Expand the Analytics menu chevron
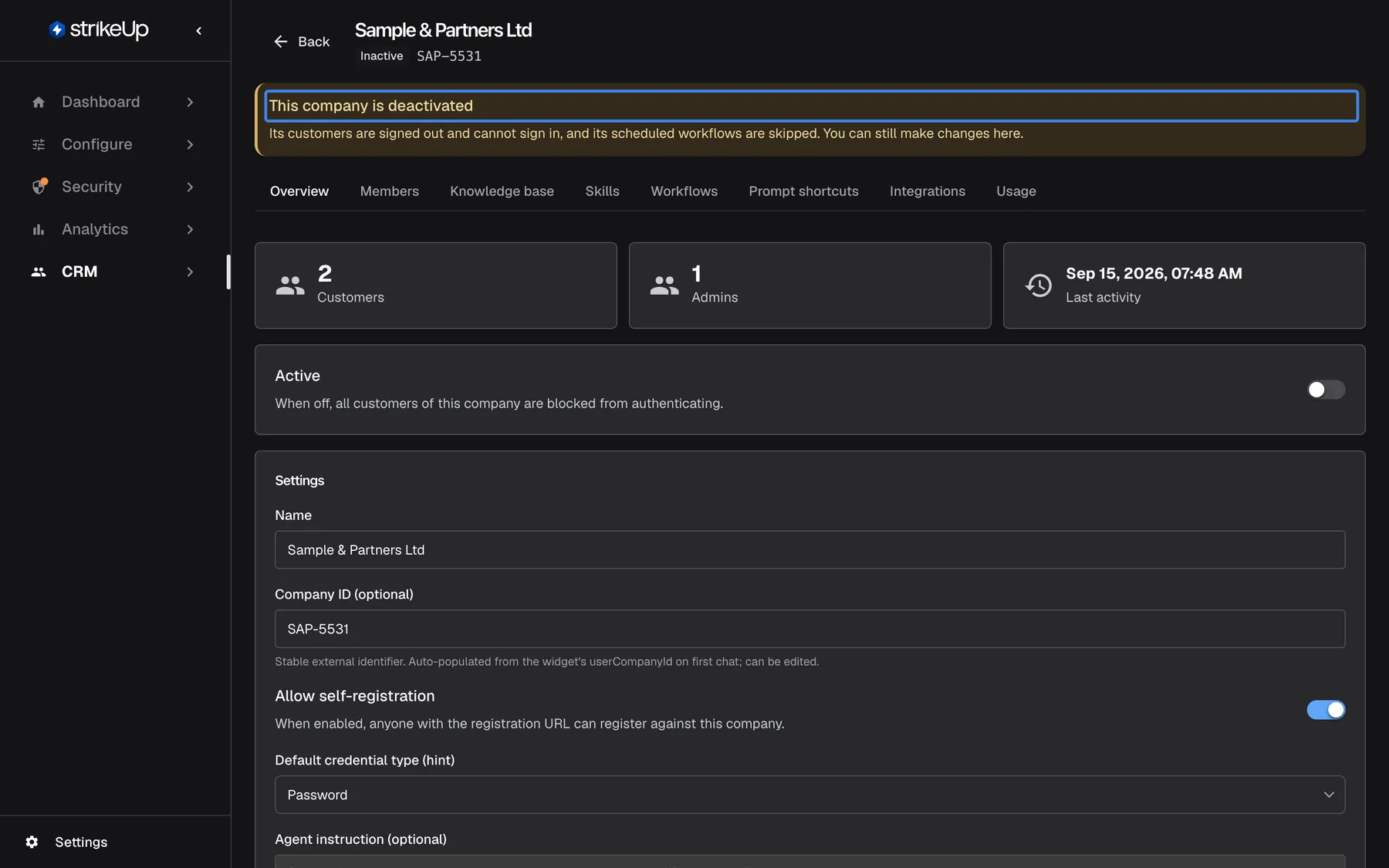This screenshot has height=868, width=1389. pos(190,229)
